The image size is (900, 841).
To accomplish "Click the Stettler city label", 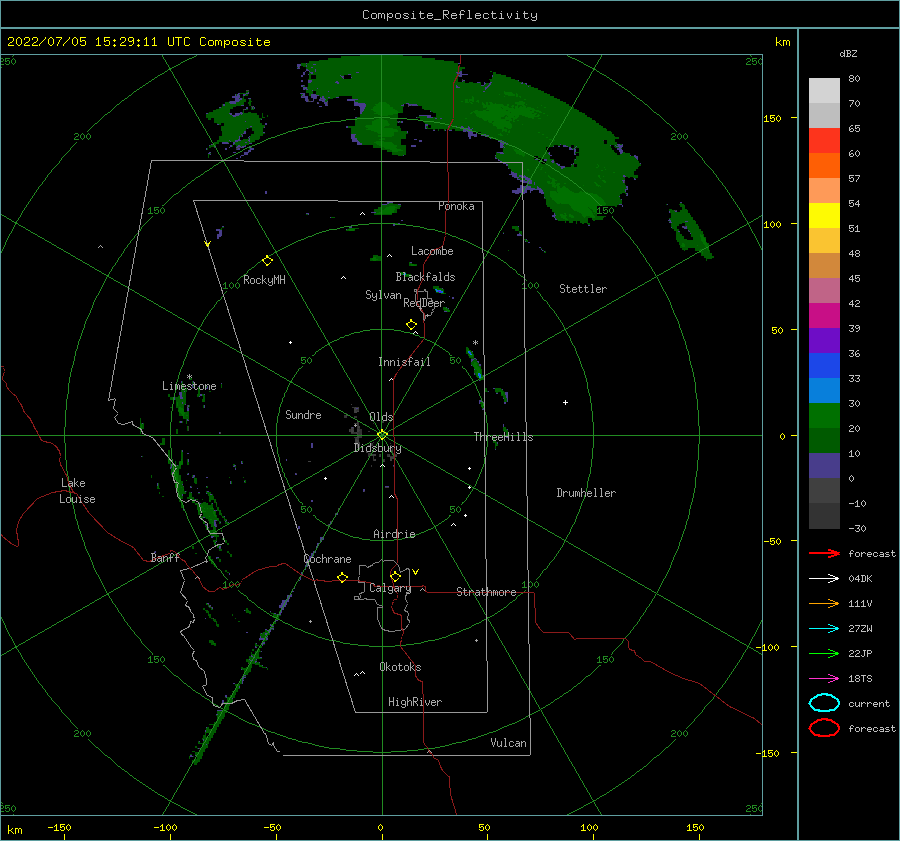I will click(583, 289).
